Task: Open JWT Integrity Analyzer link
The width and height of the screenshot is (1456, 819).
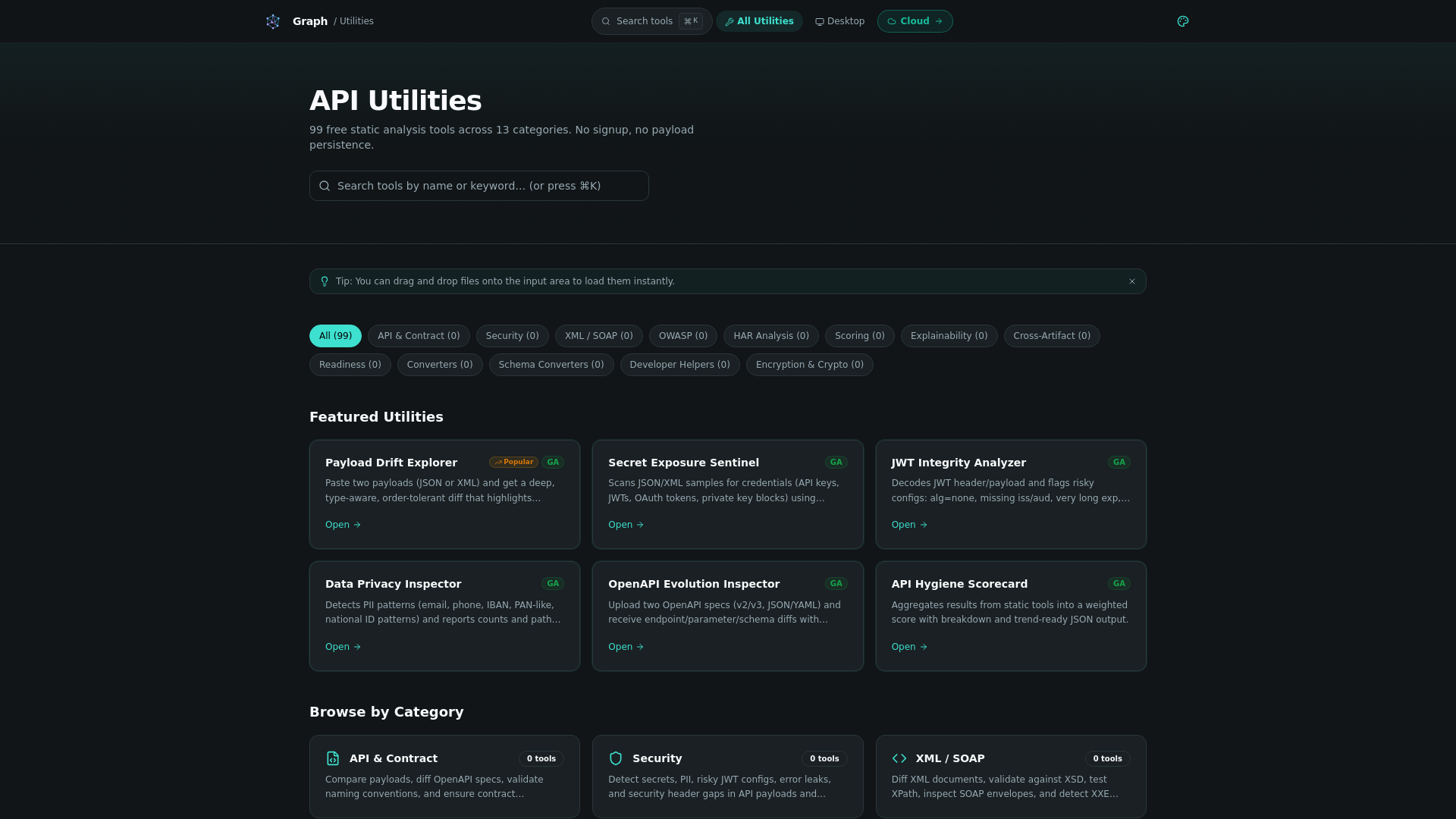Action: pyautogui.click(x=909, y=525)
